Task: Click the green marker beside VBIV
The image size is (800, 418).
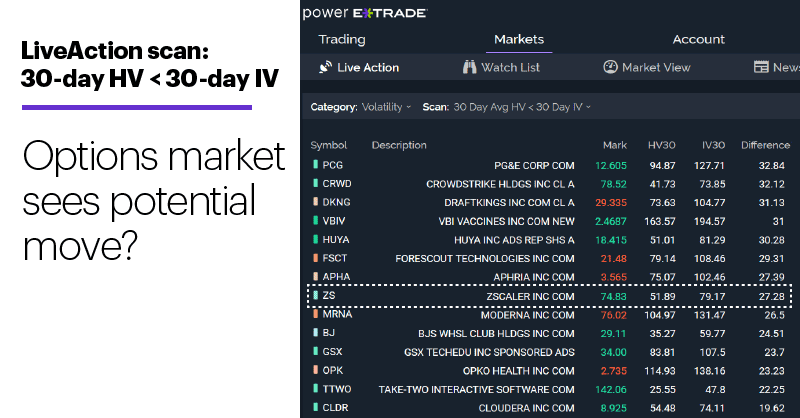Action: pyautogui.click(x=315, y=220)
